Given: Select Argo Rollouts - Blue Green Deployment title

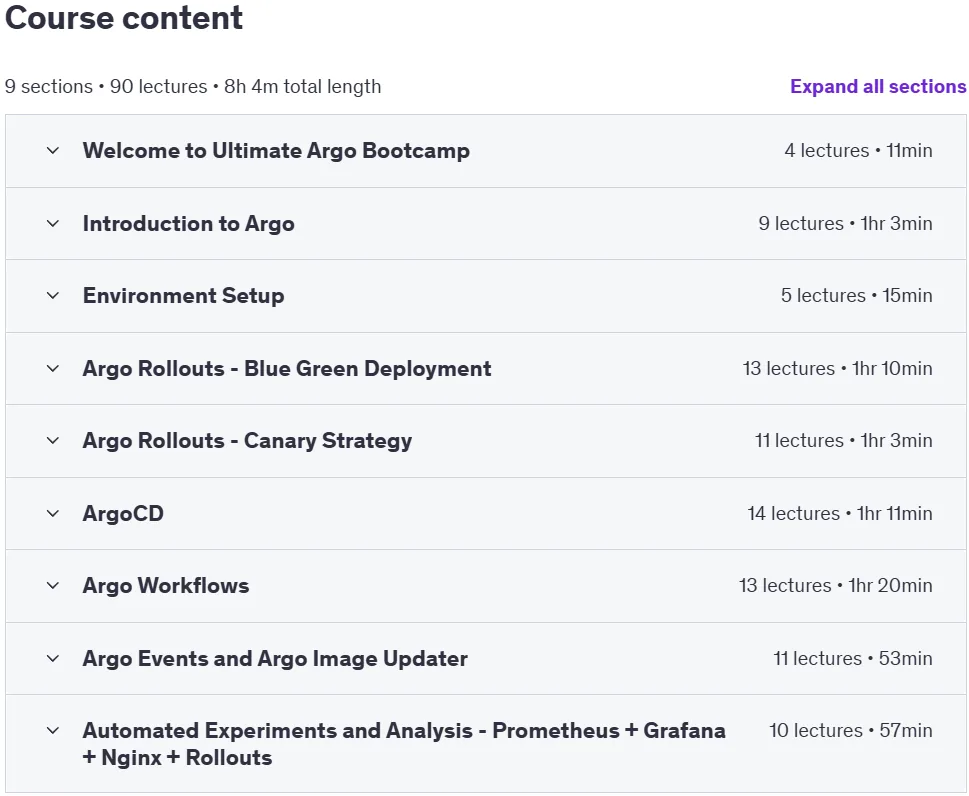Looking at the screenshot, I should [287, 368].
